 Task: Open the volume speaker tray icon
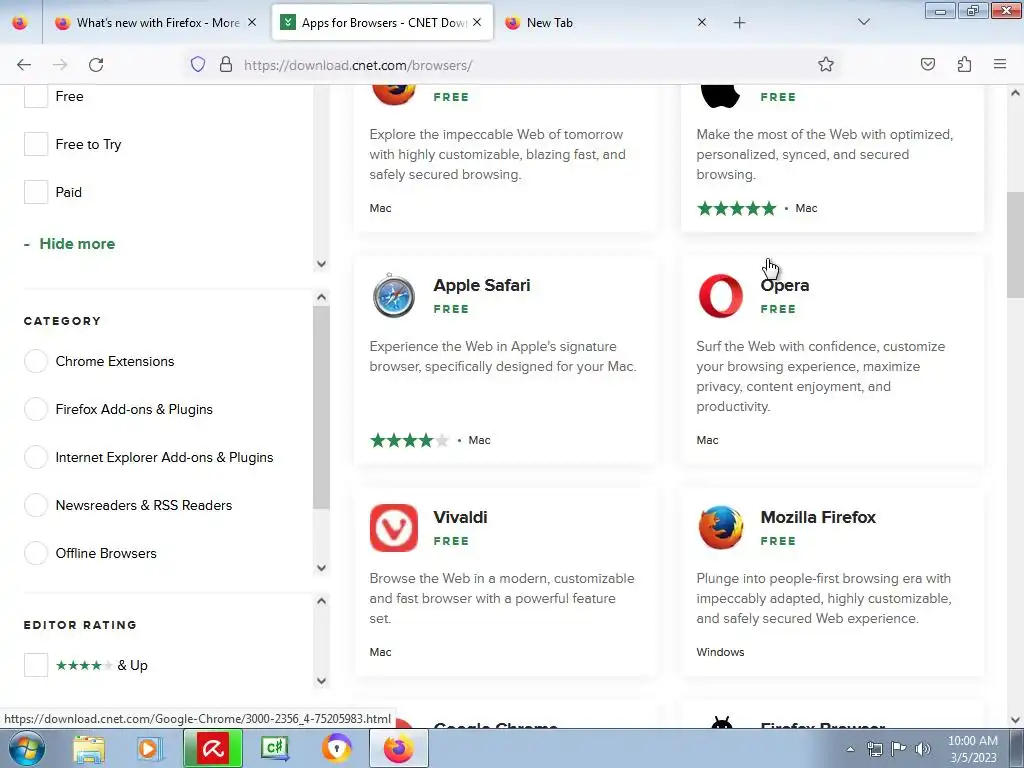click(x=923, y=749)
